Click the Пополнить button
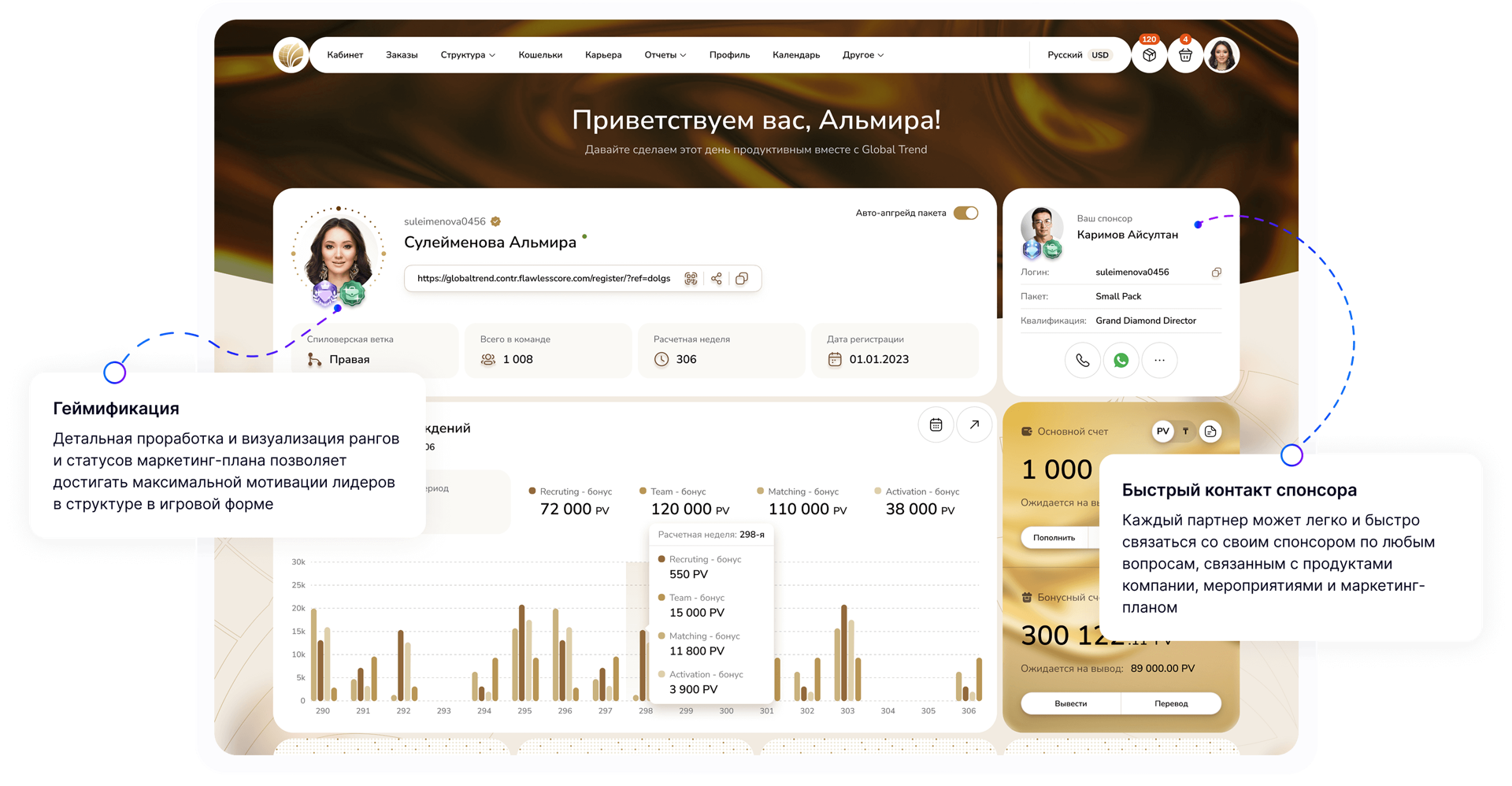1512x786 pixels. click(x=1054, y=538)
